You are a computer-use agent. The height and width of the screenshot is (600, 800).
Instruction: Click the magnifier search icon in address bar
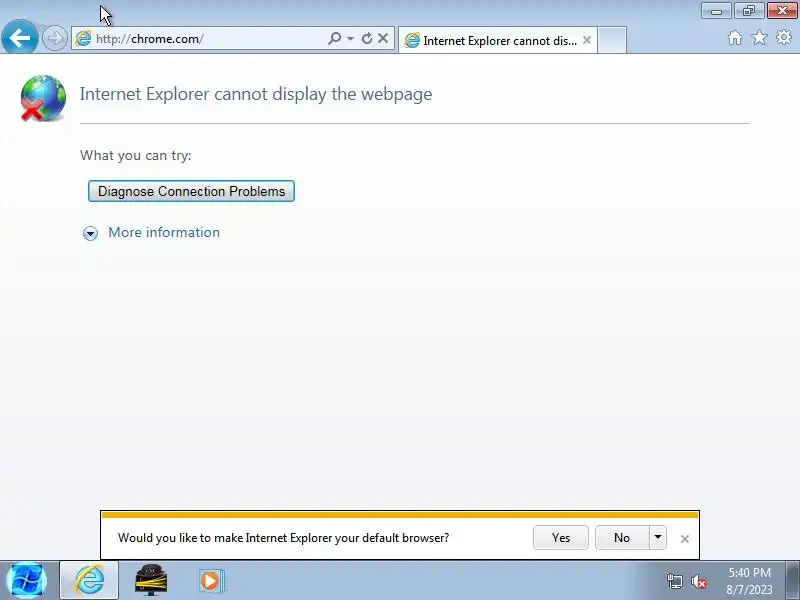tap(335, 38)
